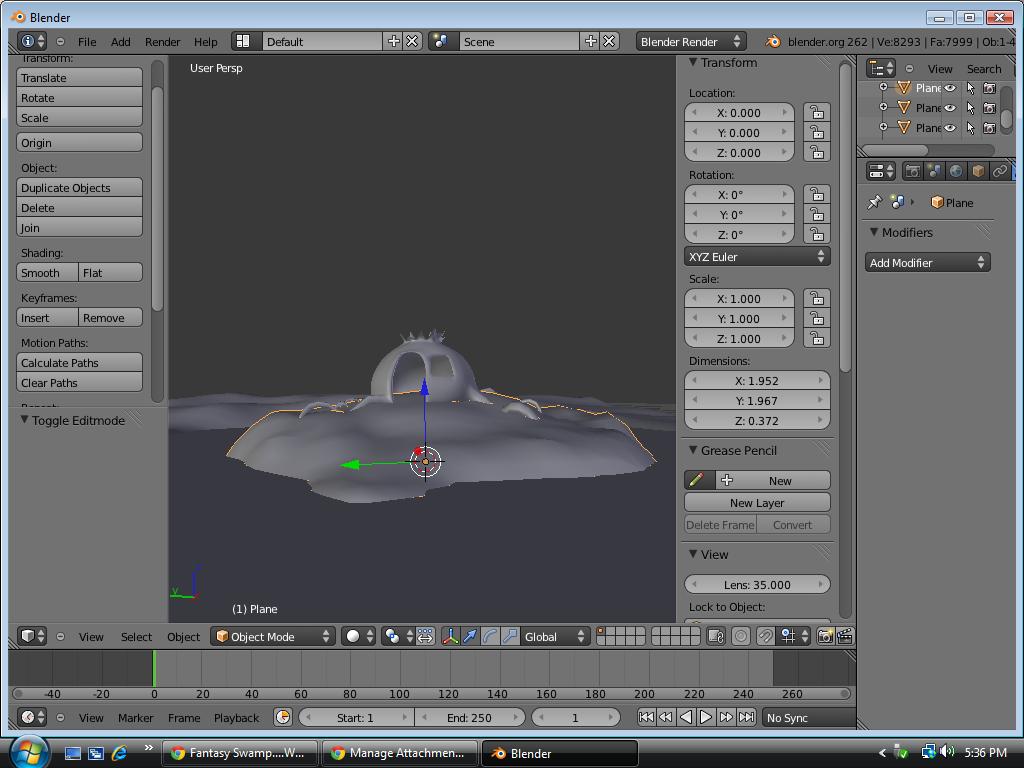Open the info editor type selector
Image resolution: width=1024 pixels, height=768 pixels.
(31, 41)
